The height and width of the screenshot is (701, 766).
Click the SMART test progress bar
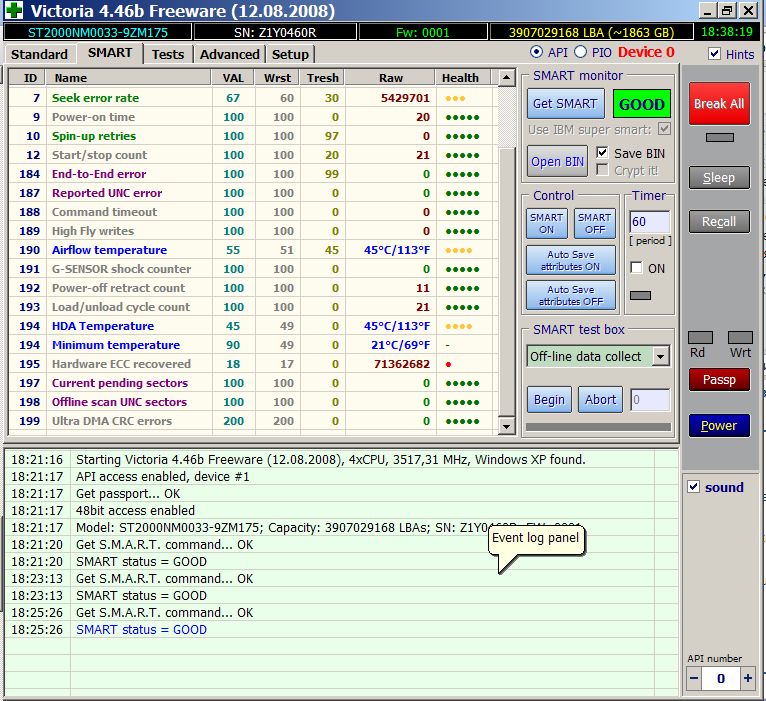click(598, 427)
